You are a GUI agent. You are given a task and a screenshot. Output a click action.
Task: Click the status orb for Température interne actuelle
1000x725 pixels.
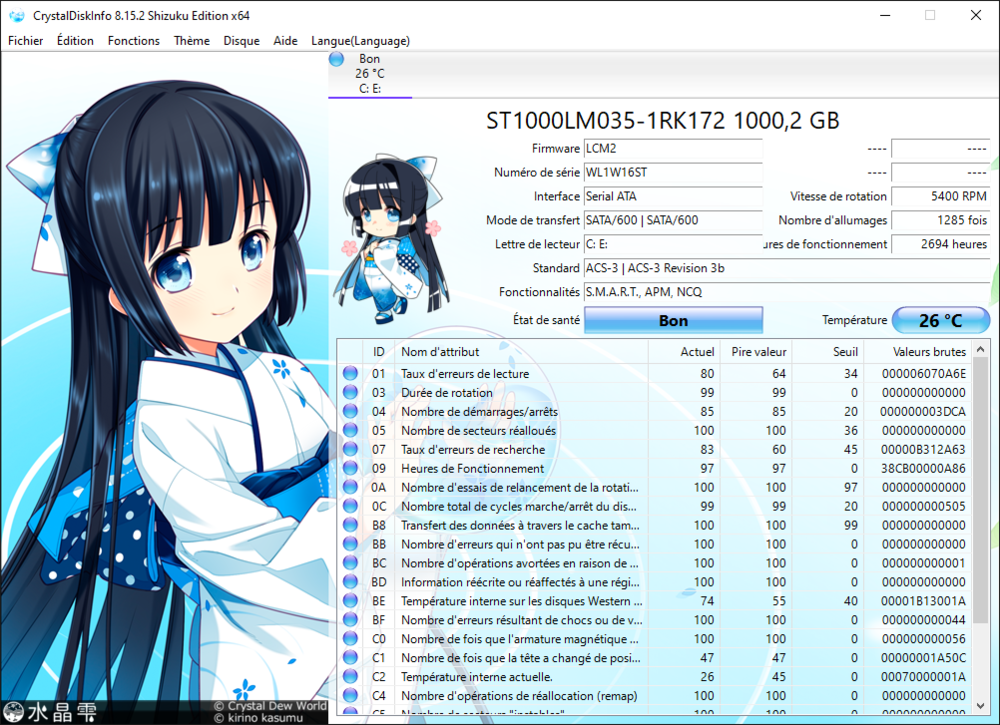(x=350, y=677)
